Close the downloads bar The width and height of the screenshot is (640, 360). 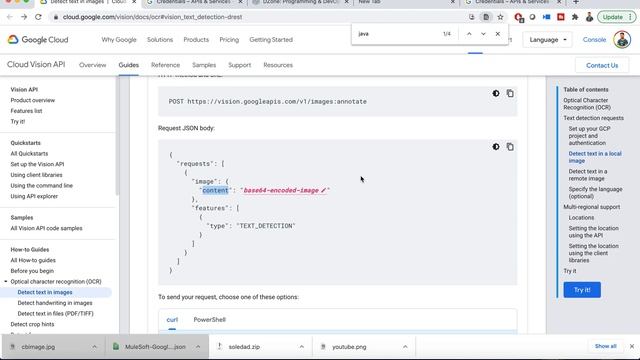(x=632, y=346)
